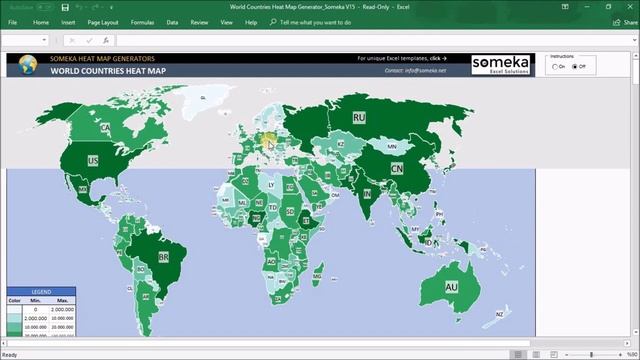Click the LY label on Libya
Image resolution: width=640 pixels, height=360 pixels.
pos(271,185)
